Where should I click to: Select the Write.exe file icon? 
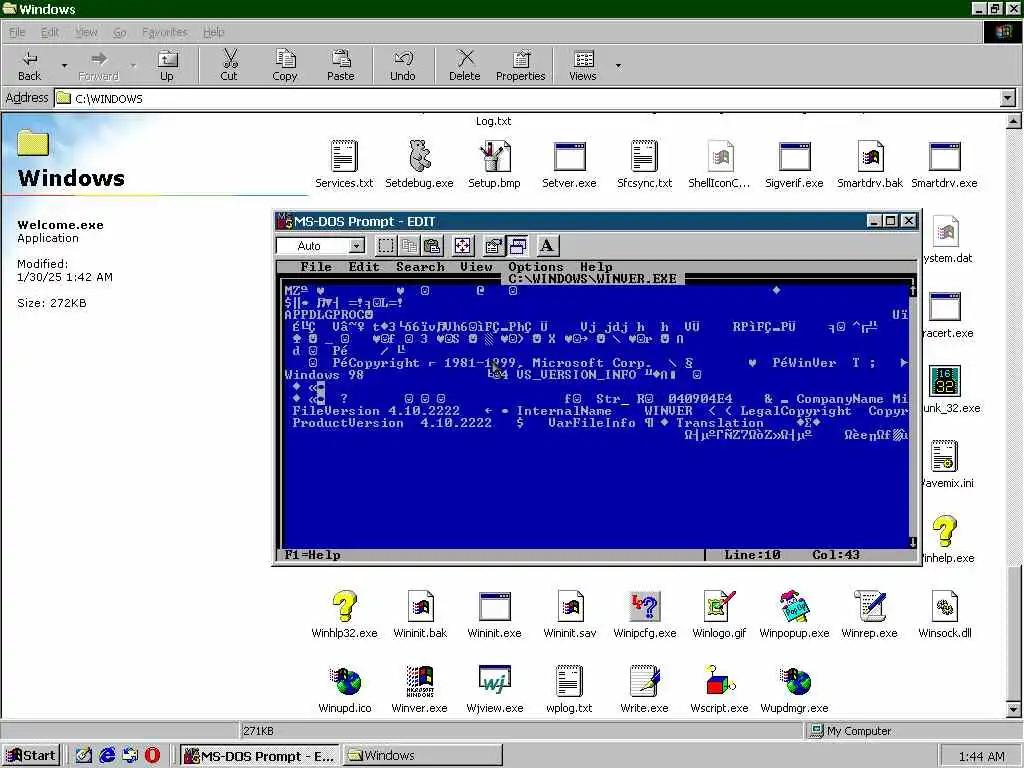pyautogui.click(x=644, y=682)
